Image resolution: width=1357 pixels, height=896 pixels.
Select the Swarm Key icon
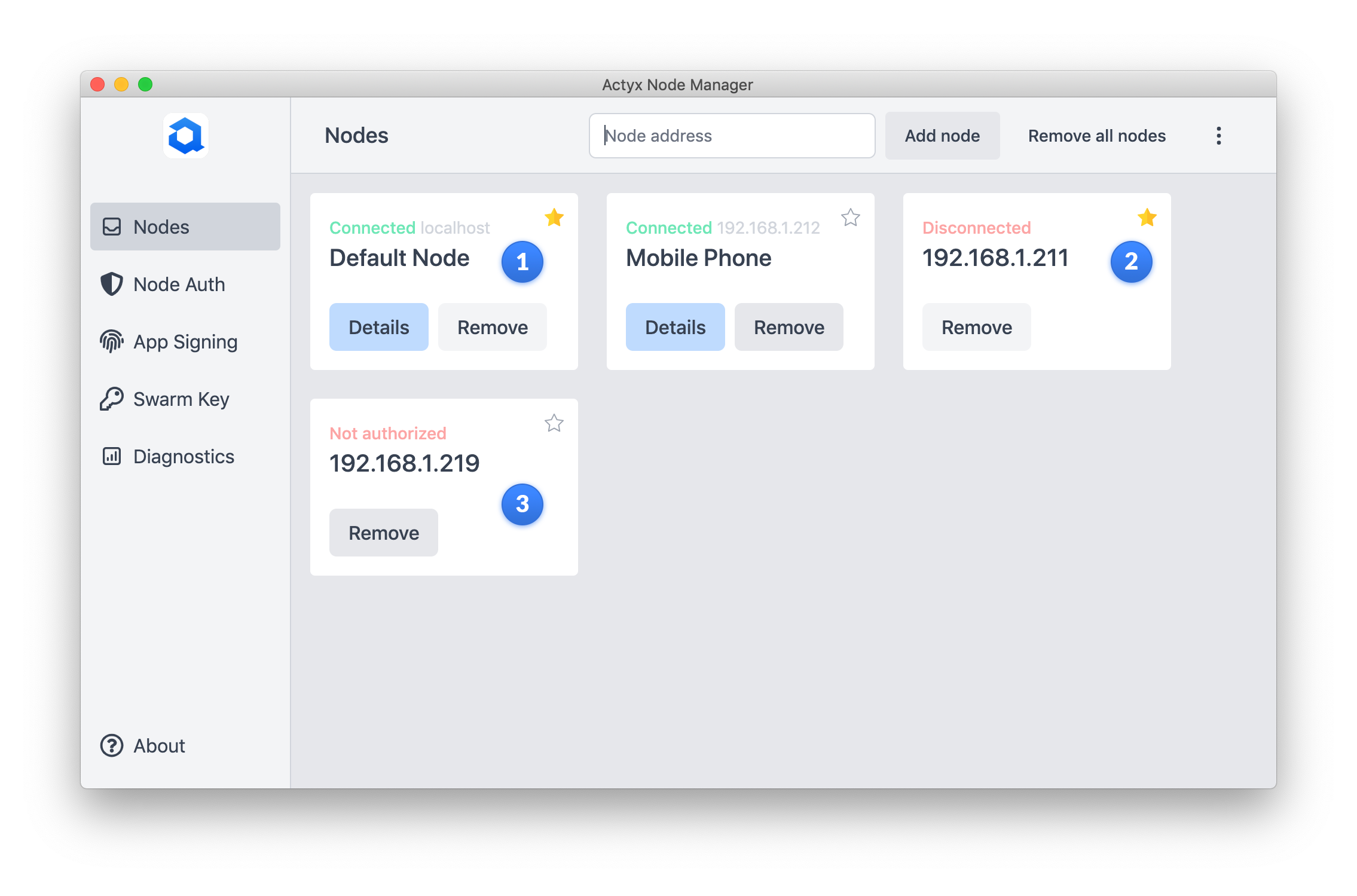coord(112,399)
